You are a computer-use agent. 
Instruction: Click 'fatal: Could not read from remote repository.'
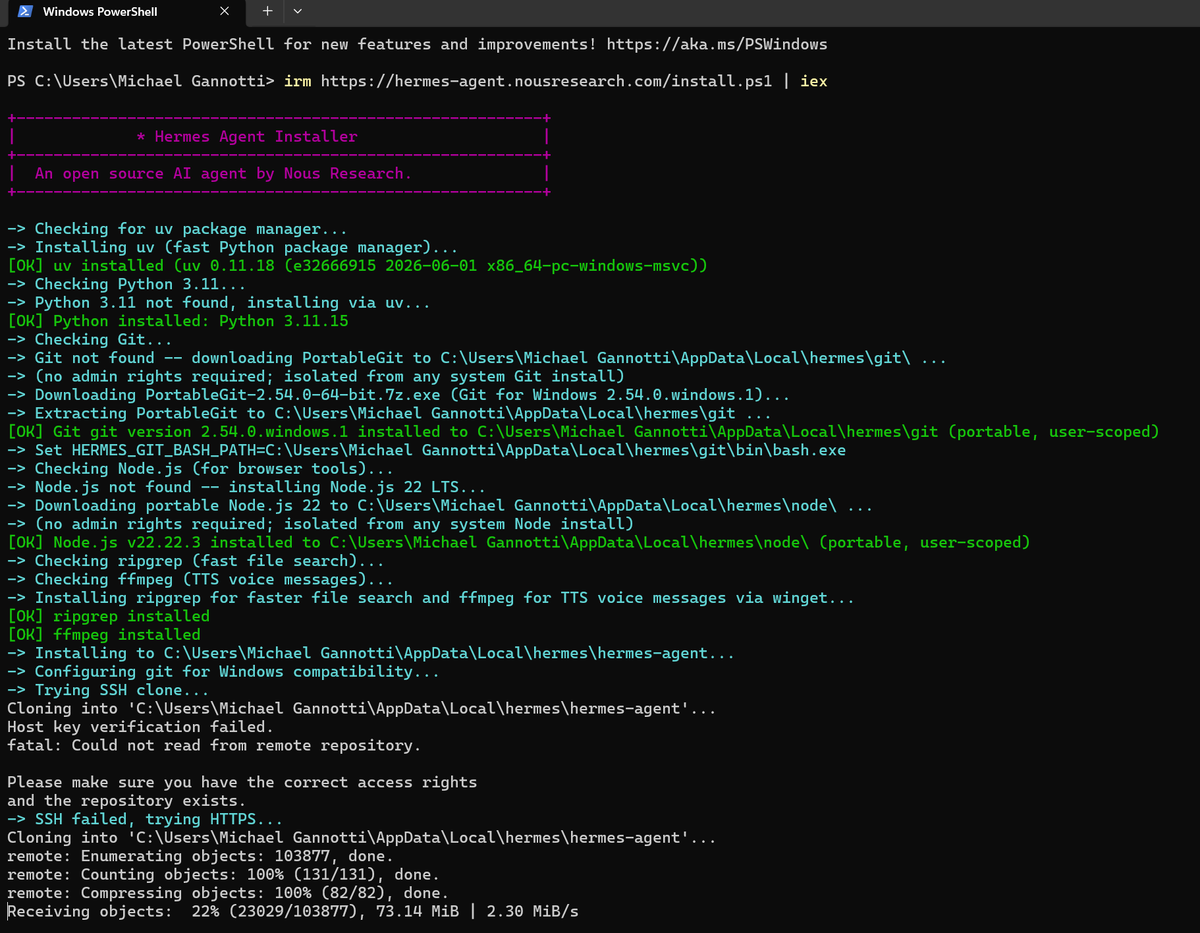pyautogui.click(x=214, y=745)
